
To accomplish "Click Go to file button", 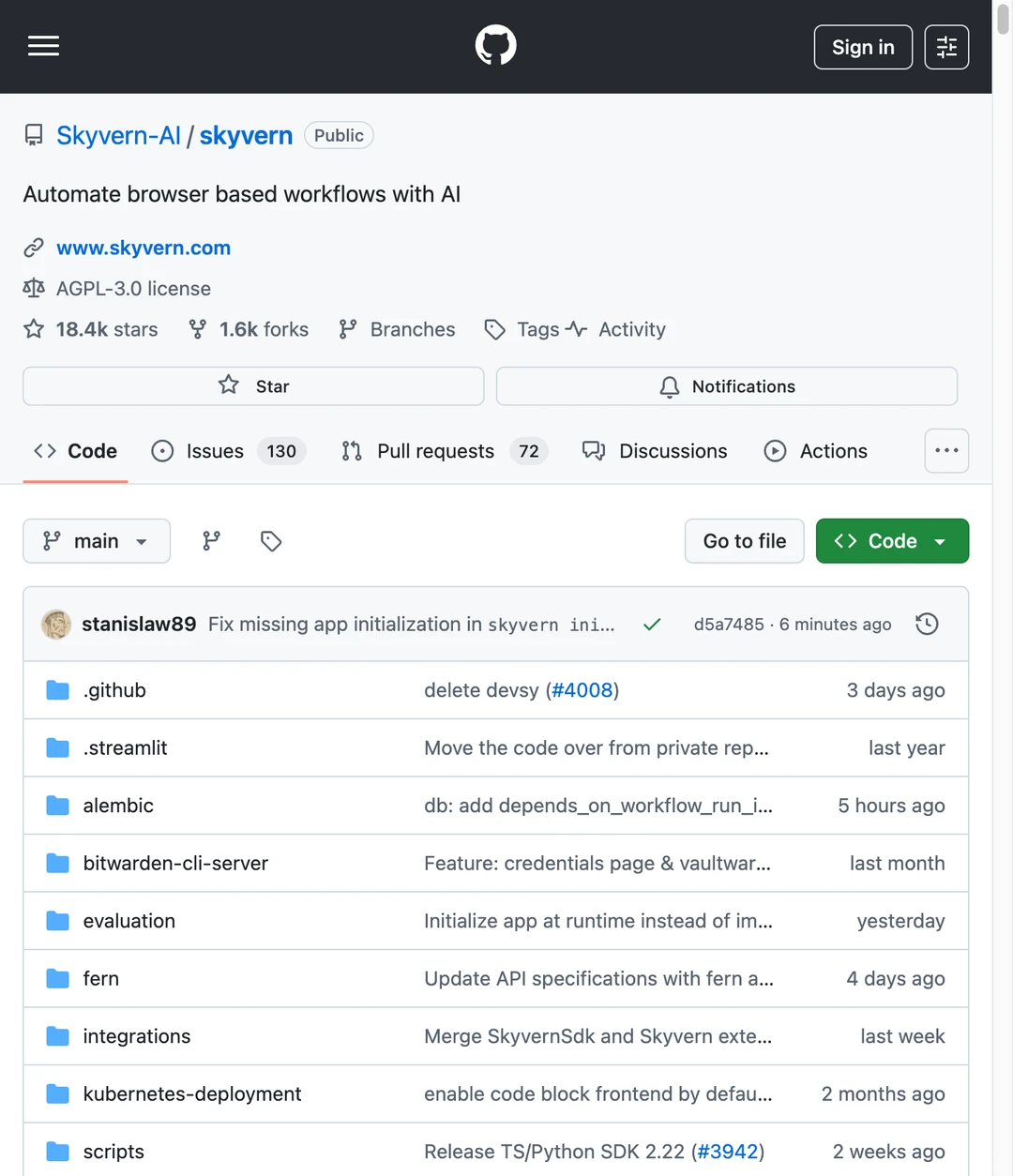I will [x=745, y=541].
